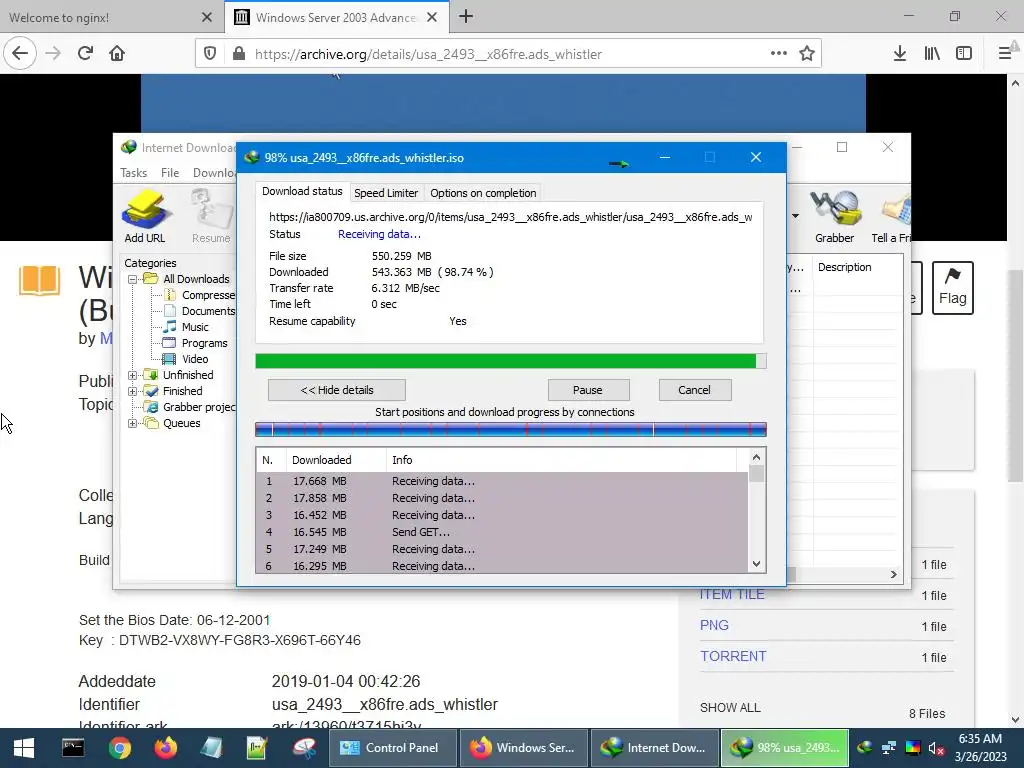Click the volume muted tray icon

(936, 749)
